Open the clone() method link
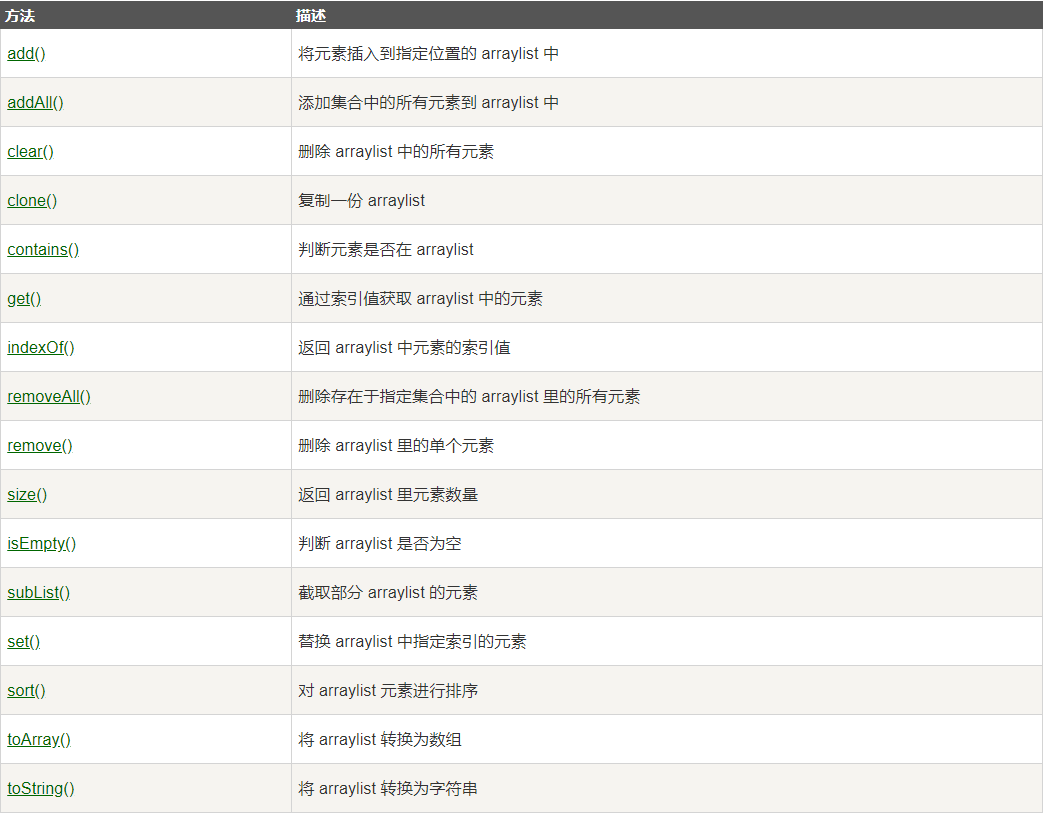 pyautogui.click(x=32, y=200)
